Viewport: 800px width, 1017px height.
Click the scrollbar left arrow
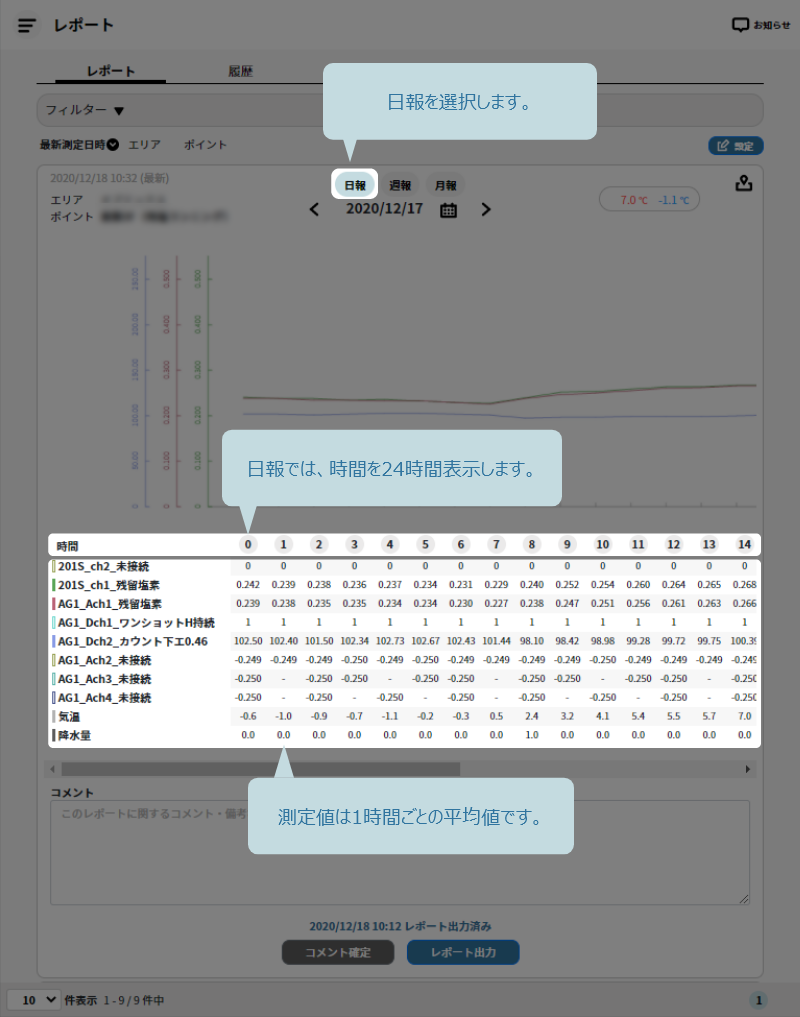point(53,769)
